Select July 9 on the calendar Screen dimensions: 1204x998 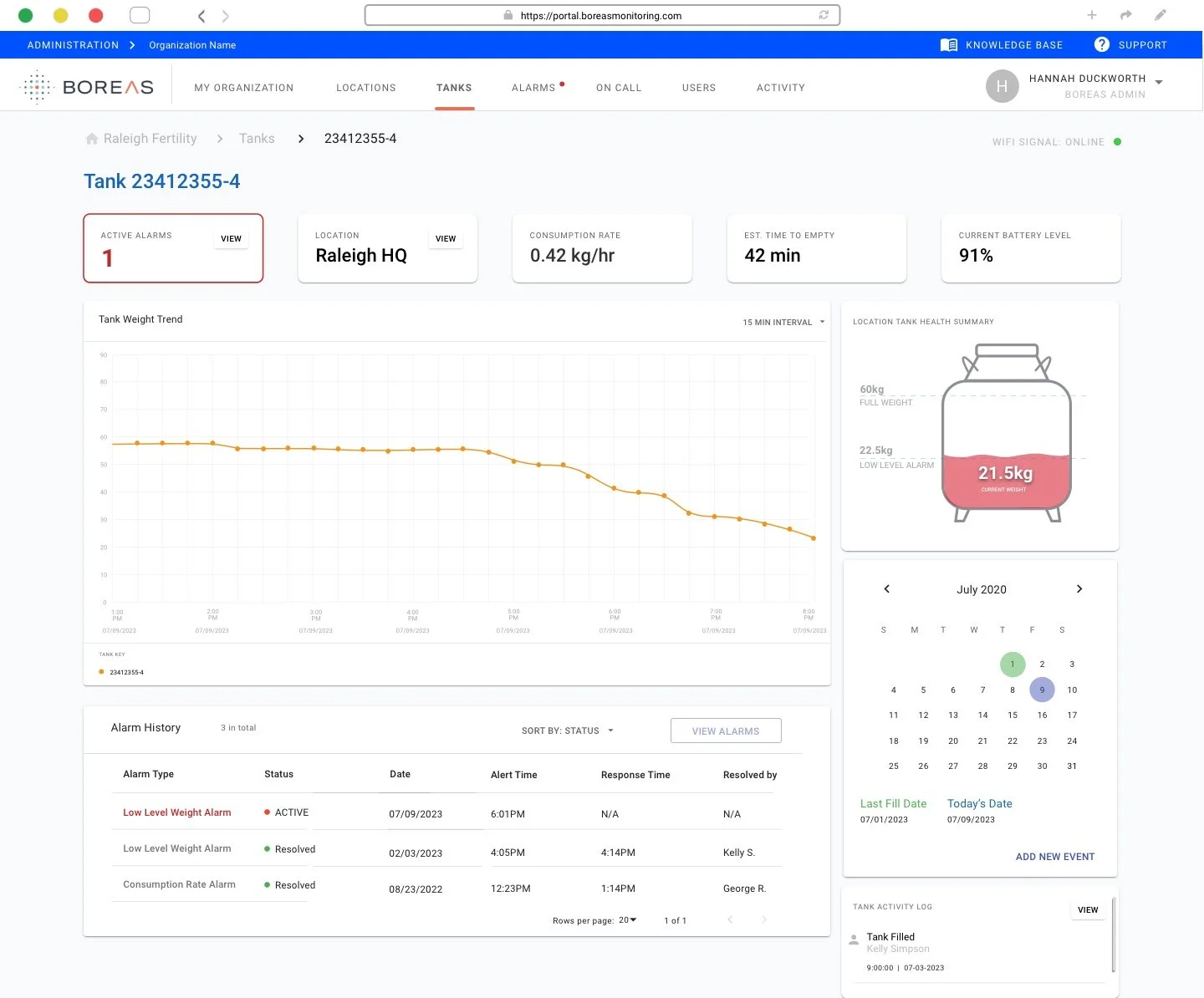pyautogui.click(x=1042, y=690)
